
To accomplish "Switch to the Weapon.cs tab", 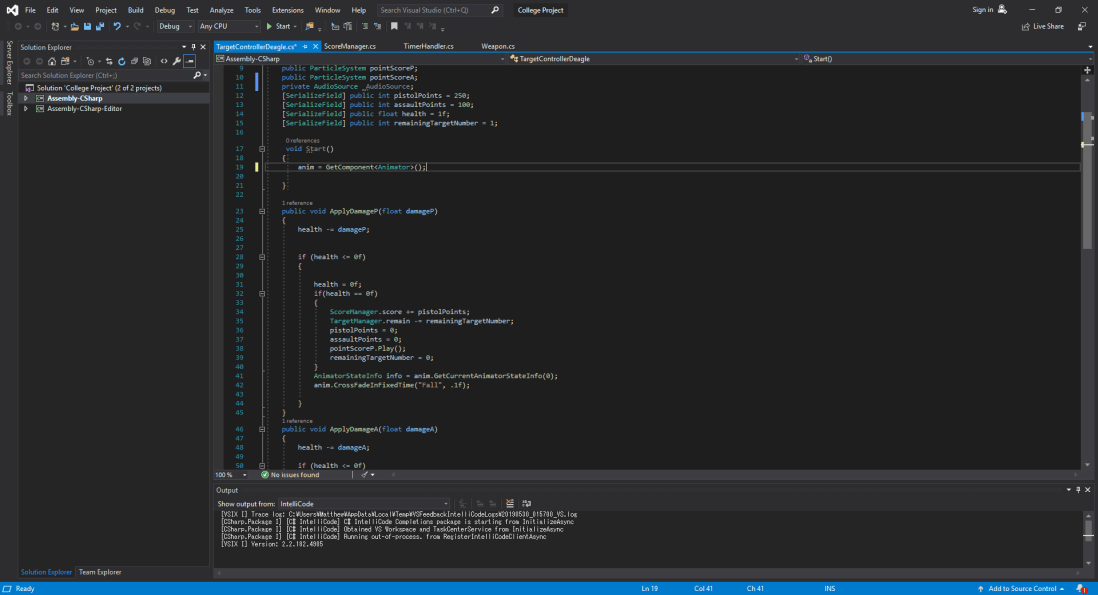I will coord(498,47).
